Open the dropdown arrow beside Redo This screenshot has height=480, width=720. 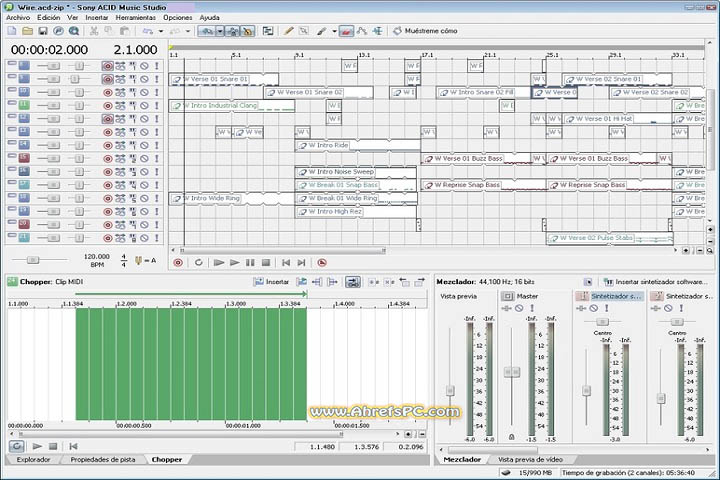(188, 31)
